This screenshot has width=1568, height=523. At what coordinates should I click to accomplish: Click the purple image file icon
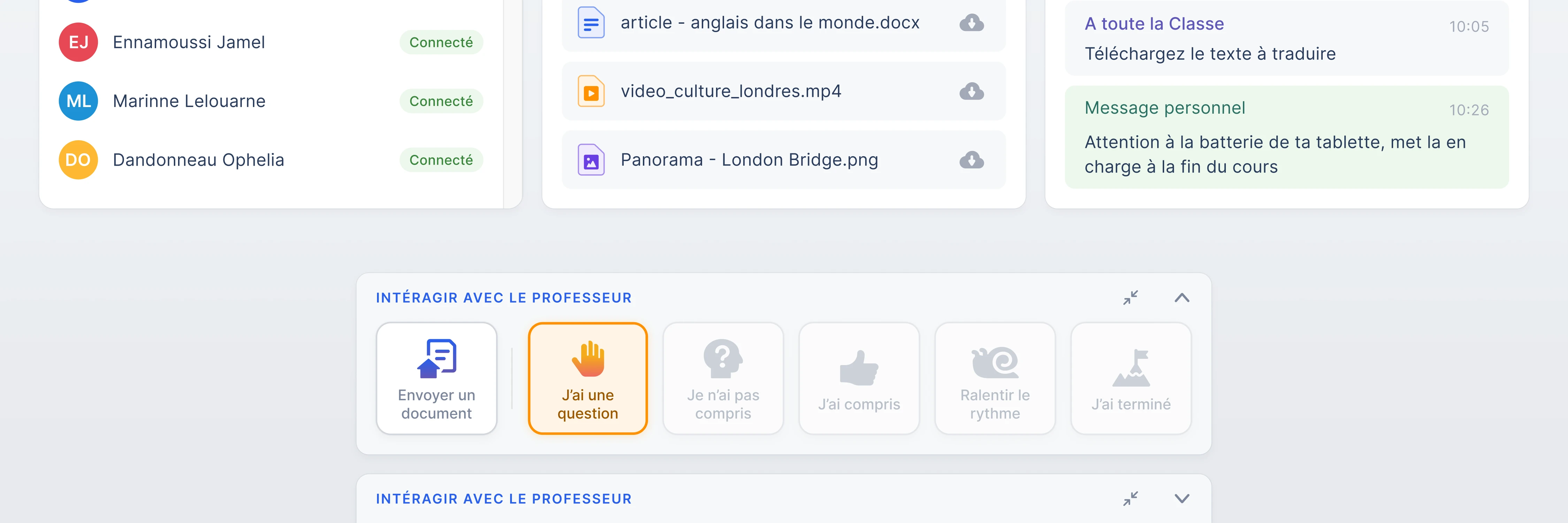tap(590, 160)
